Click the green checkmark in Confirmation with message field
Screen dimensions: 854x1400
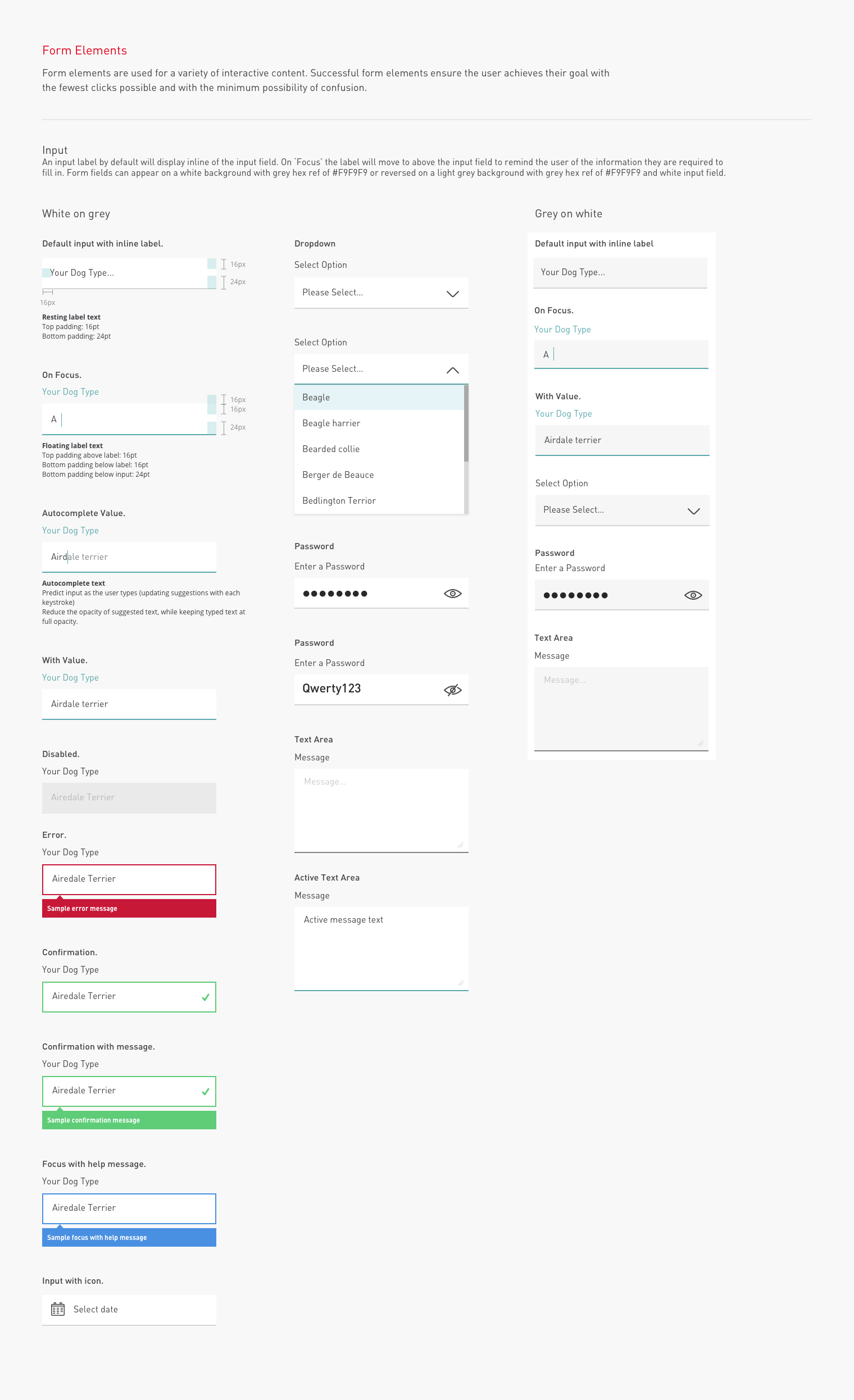[x=205, y=1091]
